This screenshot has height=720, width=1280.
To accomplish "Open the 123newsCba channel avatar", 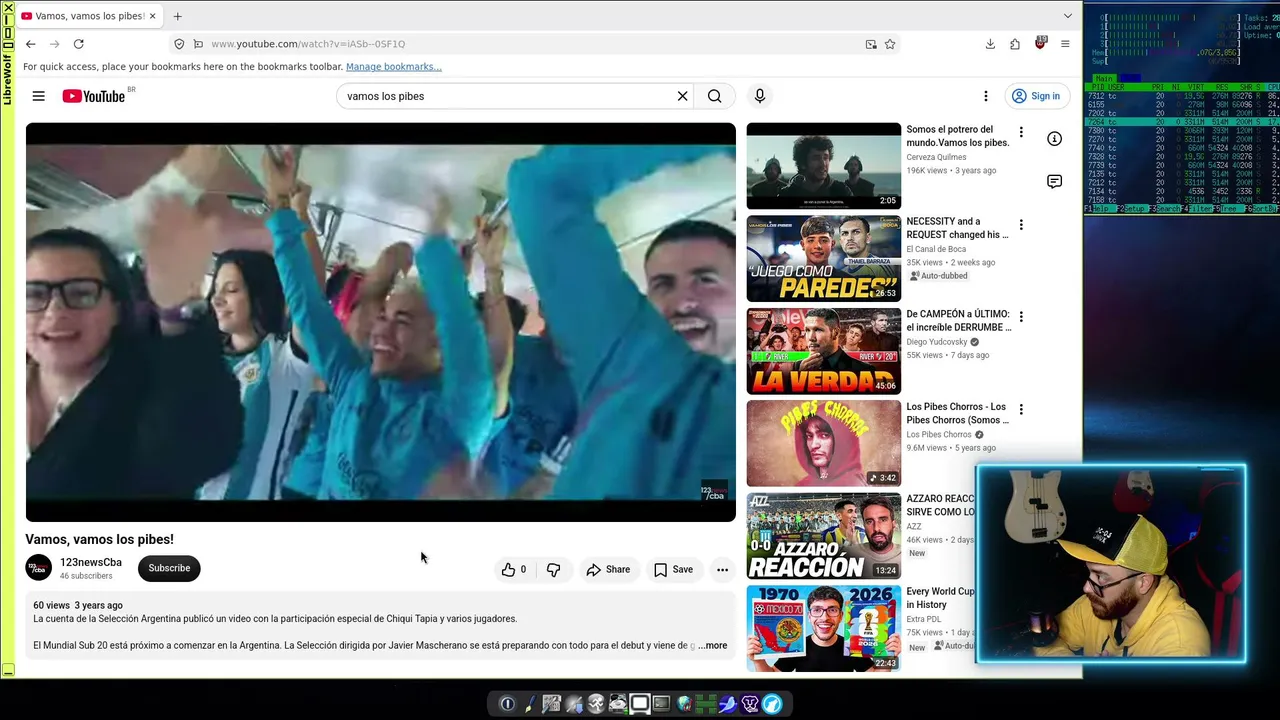I will (39, 568).
